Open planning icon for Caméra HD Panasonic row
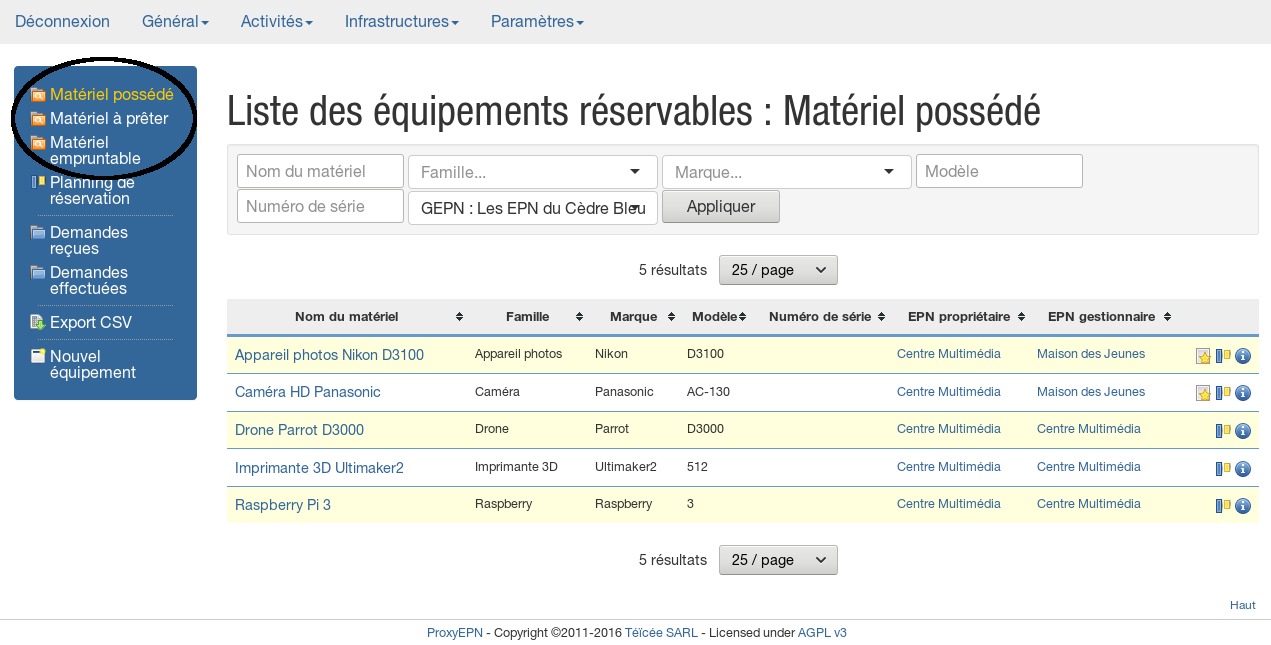The width and height of the screenshot is (1271, 645). pyautogui.click(x=1223, y=393)
